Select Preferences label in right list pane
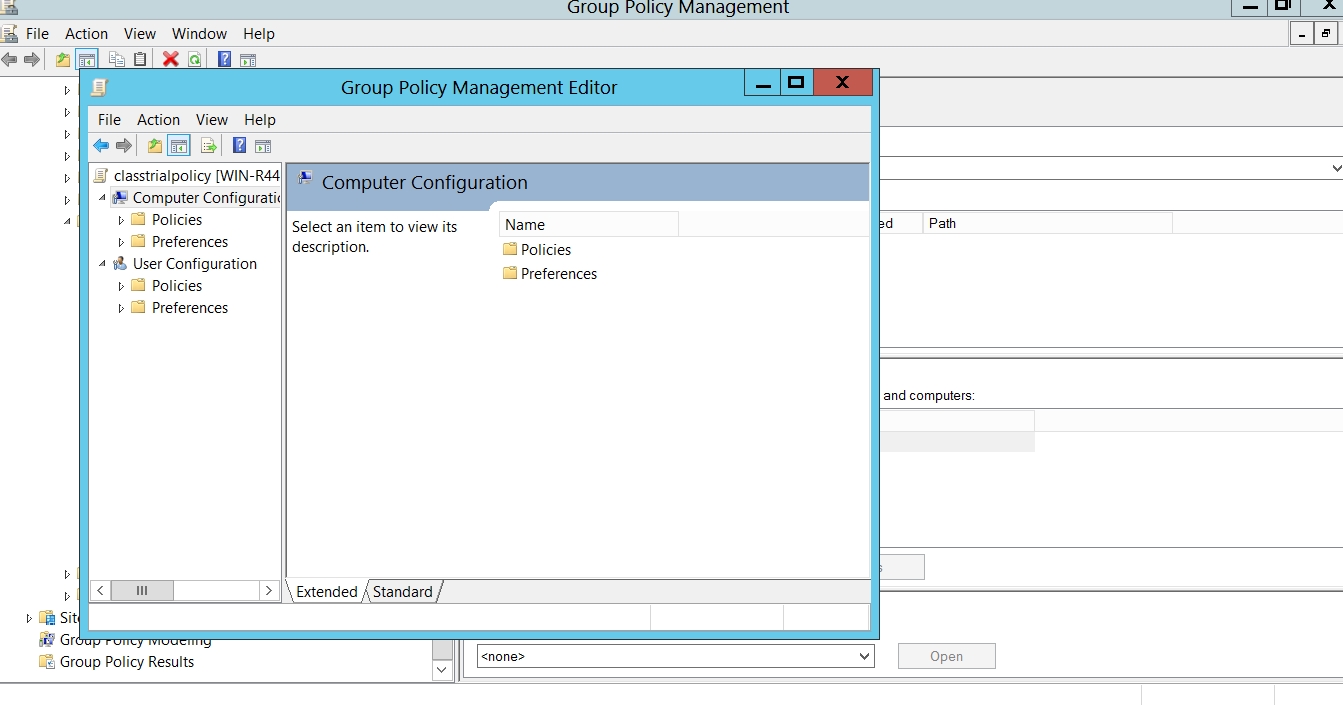1343x705 pixels. click(559, 274)
